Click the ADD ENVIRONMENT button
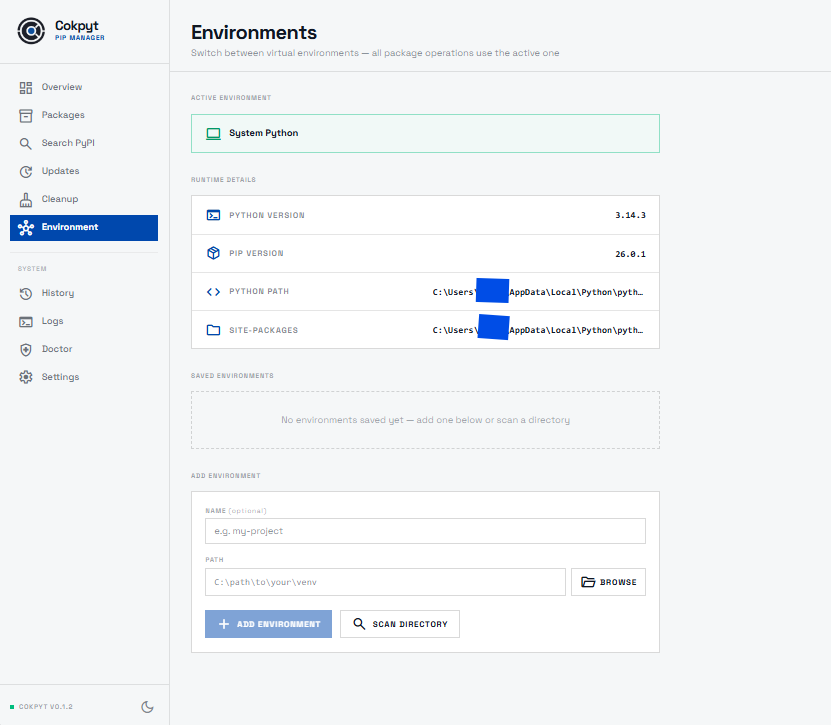Image resolution: width=831 pixels, height=725 pixels. coord(268,623)
